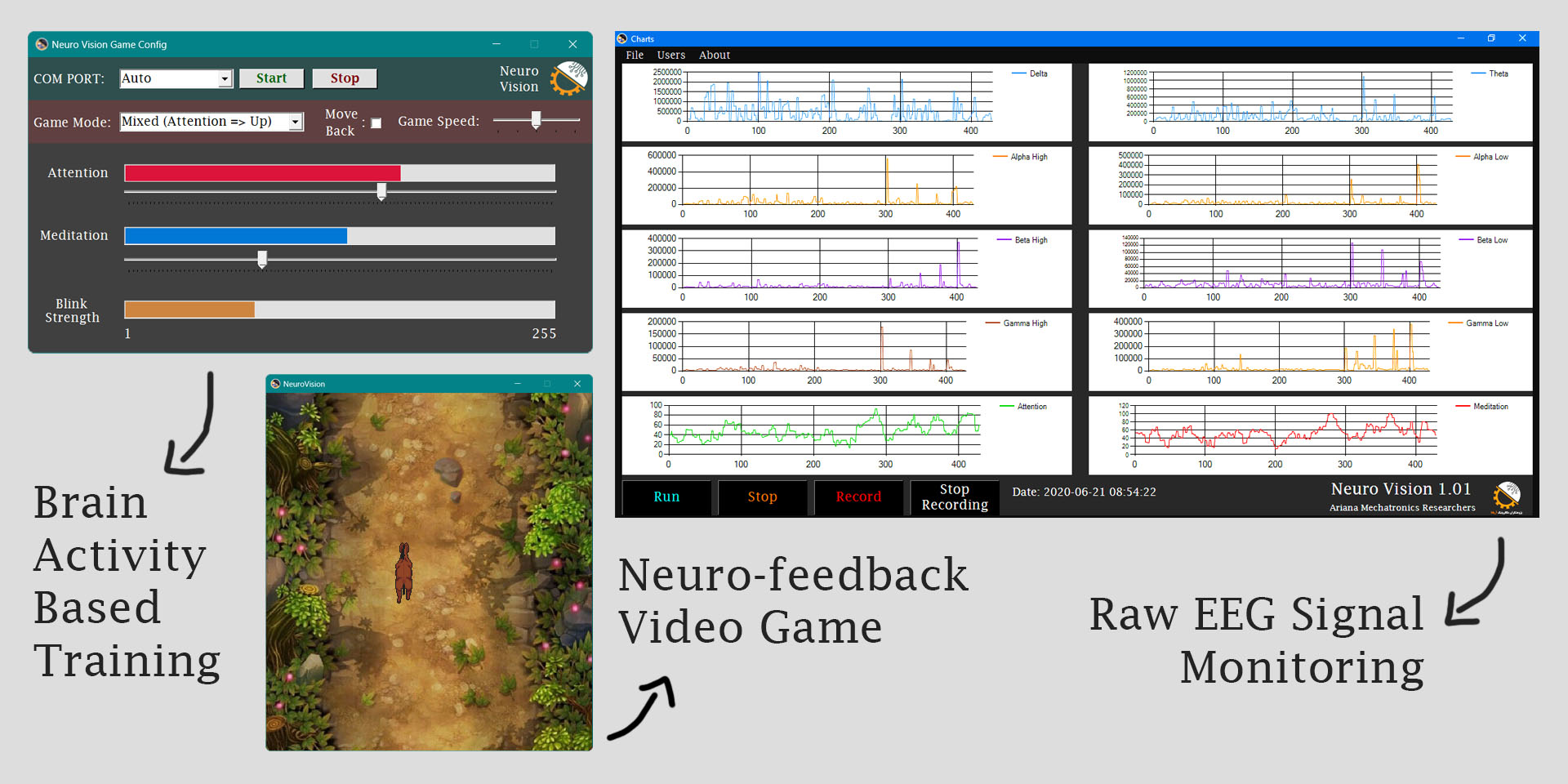The image size is (1568, 784).
Task: Click the NeuroVision game window icon
Action: click(x=275, y=384)
